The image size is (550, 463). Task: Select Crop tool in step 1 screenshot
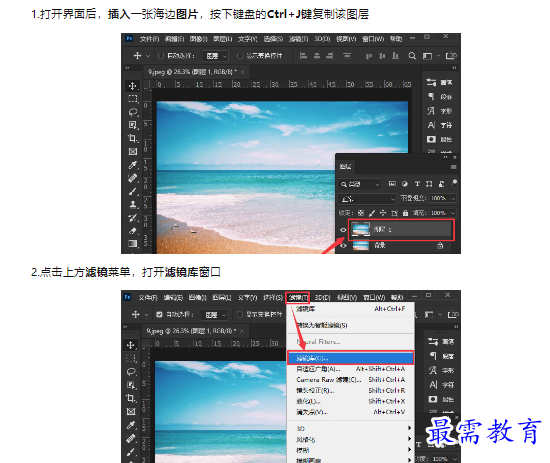tap(133, 138)
